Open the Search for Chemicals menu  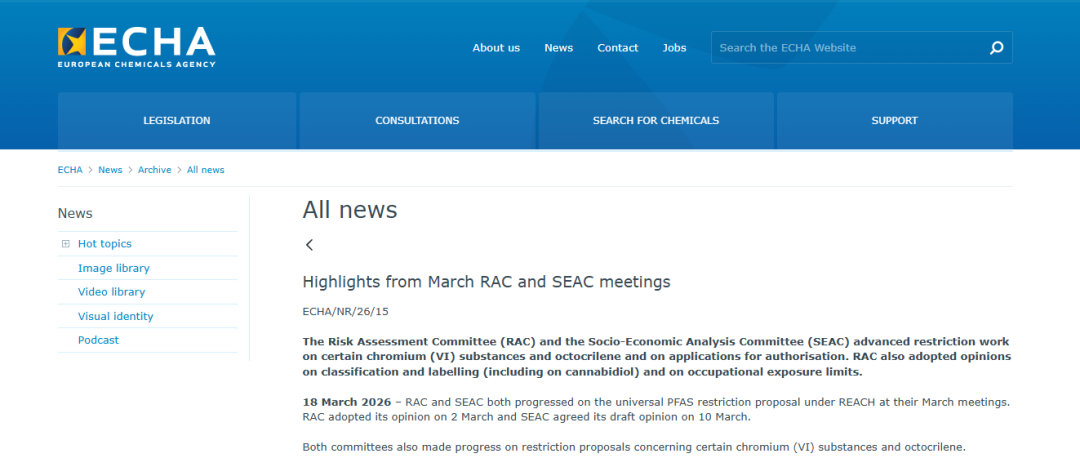click(655, 121)
